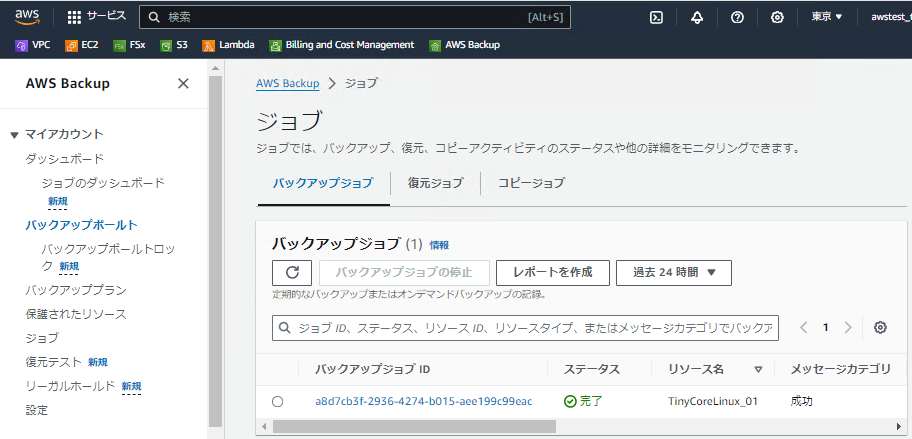Image resolution: width=912 pixels, height=439 pixels.
Task: Launch the CloudShell terminal icon
Action: (x=656, y=17)
